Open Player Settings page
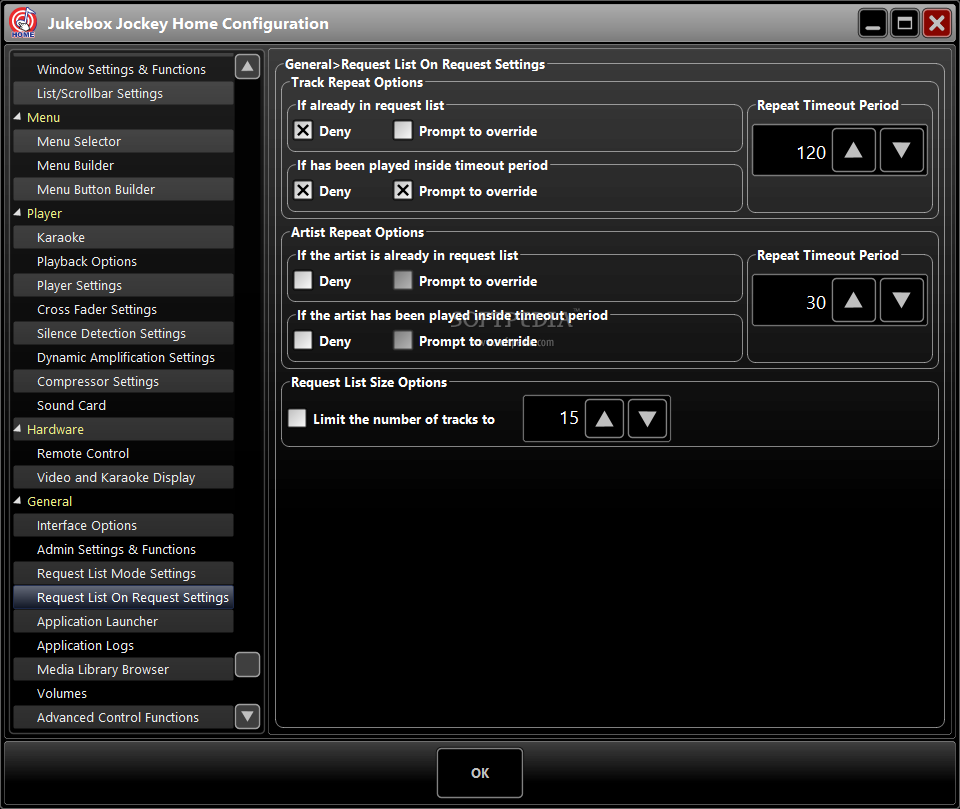The width and height of the screenshot is (960, 809). point(123,285)
